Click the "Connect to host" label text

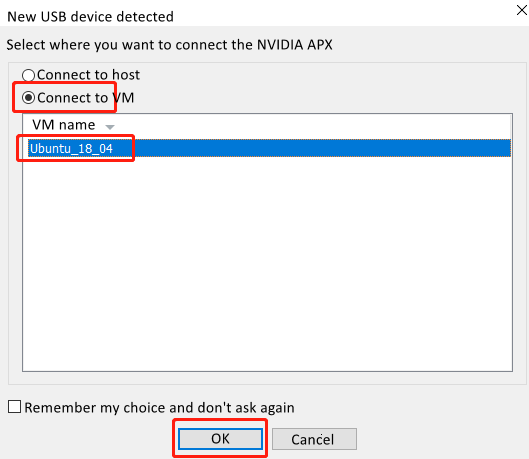tap(88, 75)
